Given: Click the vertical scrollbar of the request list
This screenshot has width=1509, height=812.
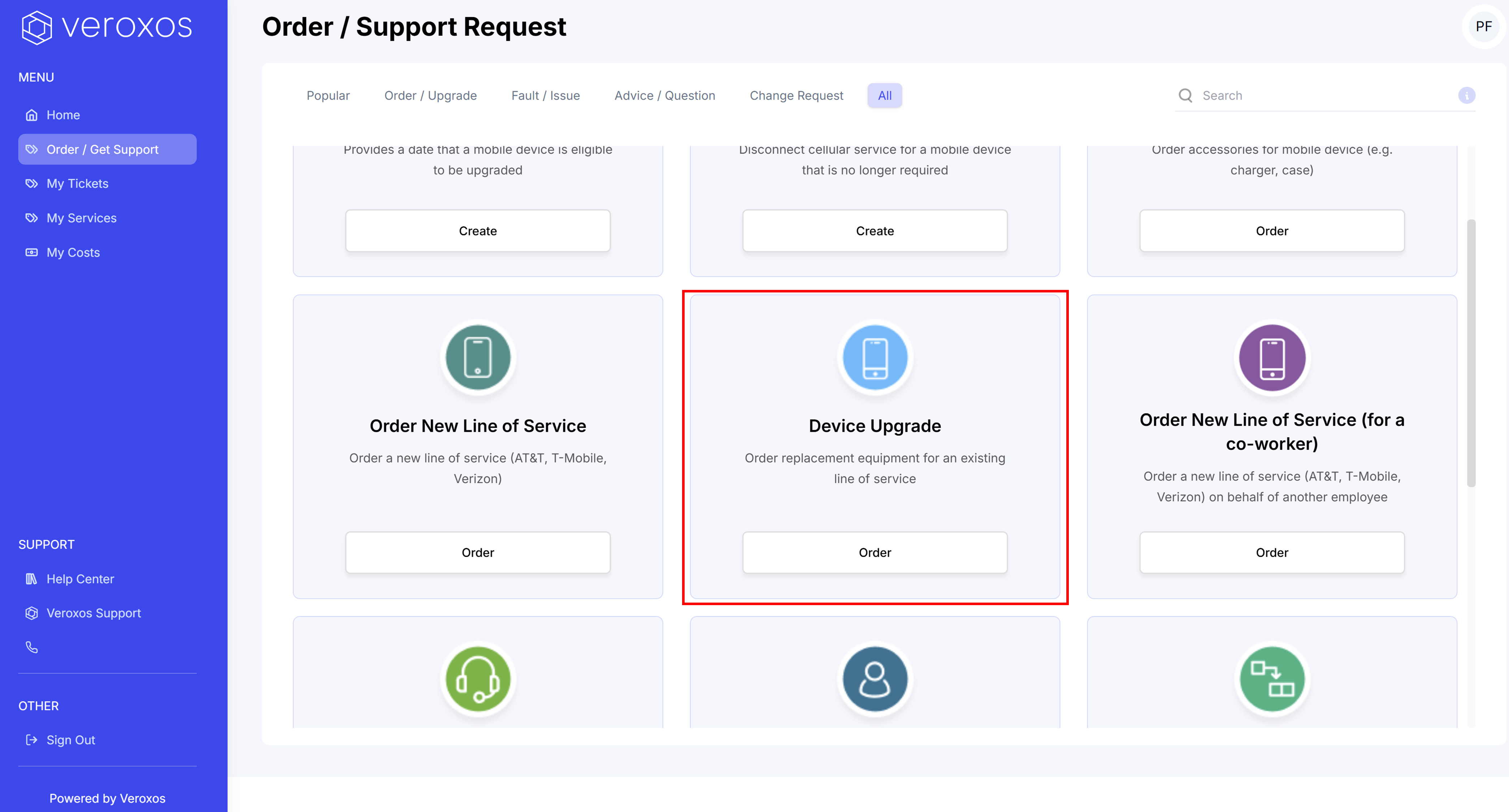Looking at the screenshot, I should [1471, 353].
